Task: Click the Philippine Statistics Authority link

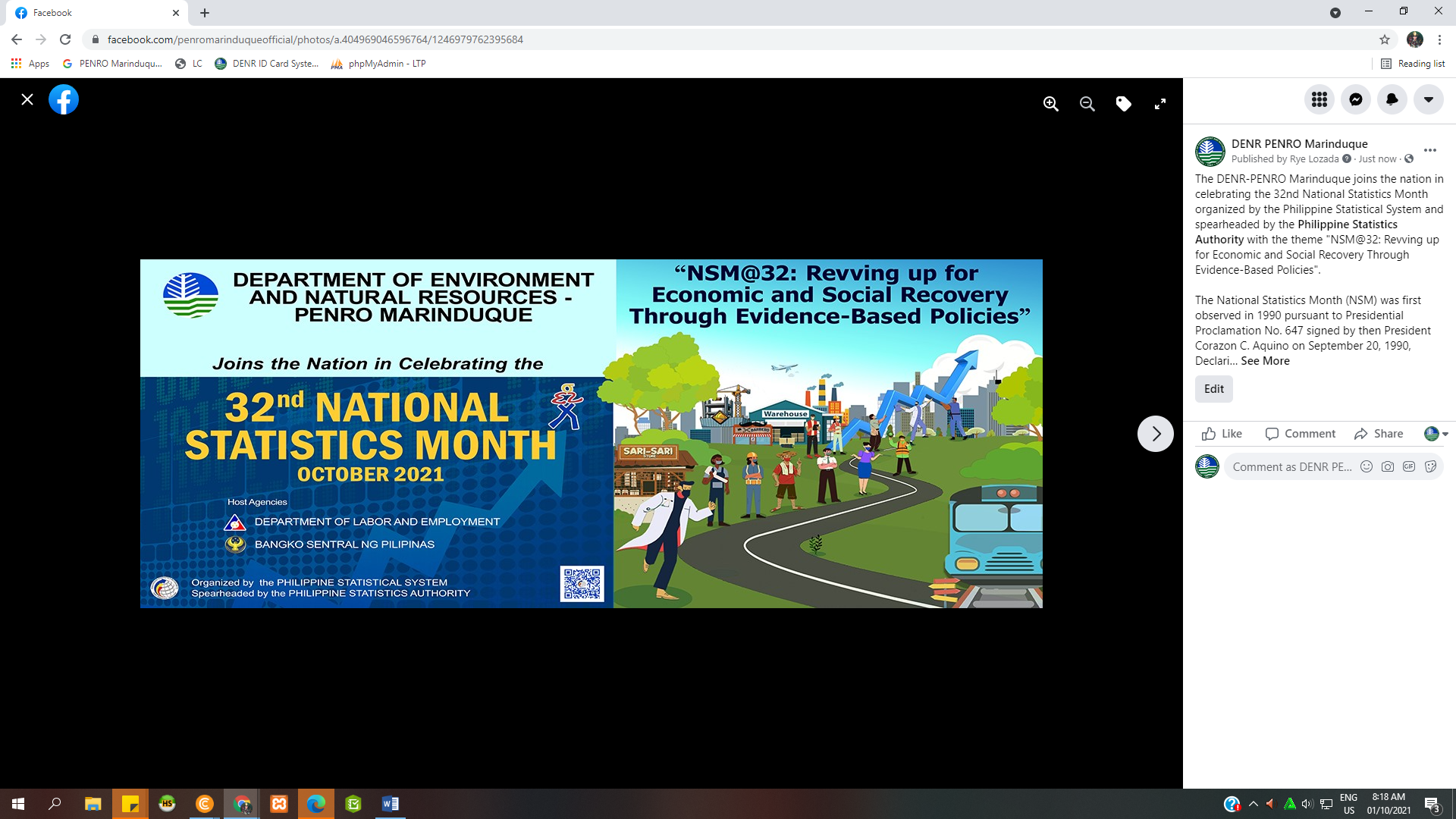Action: (1296, 232)
